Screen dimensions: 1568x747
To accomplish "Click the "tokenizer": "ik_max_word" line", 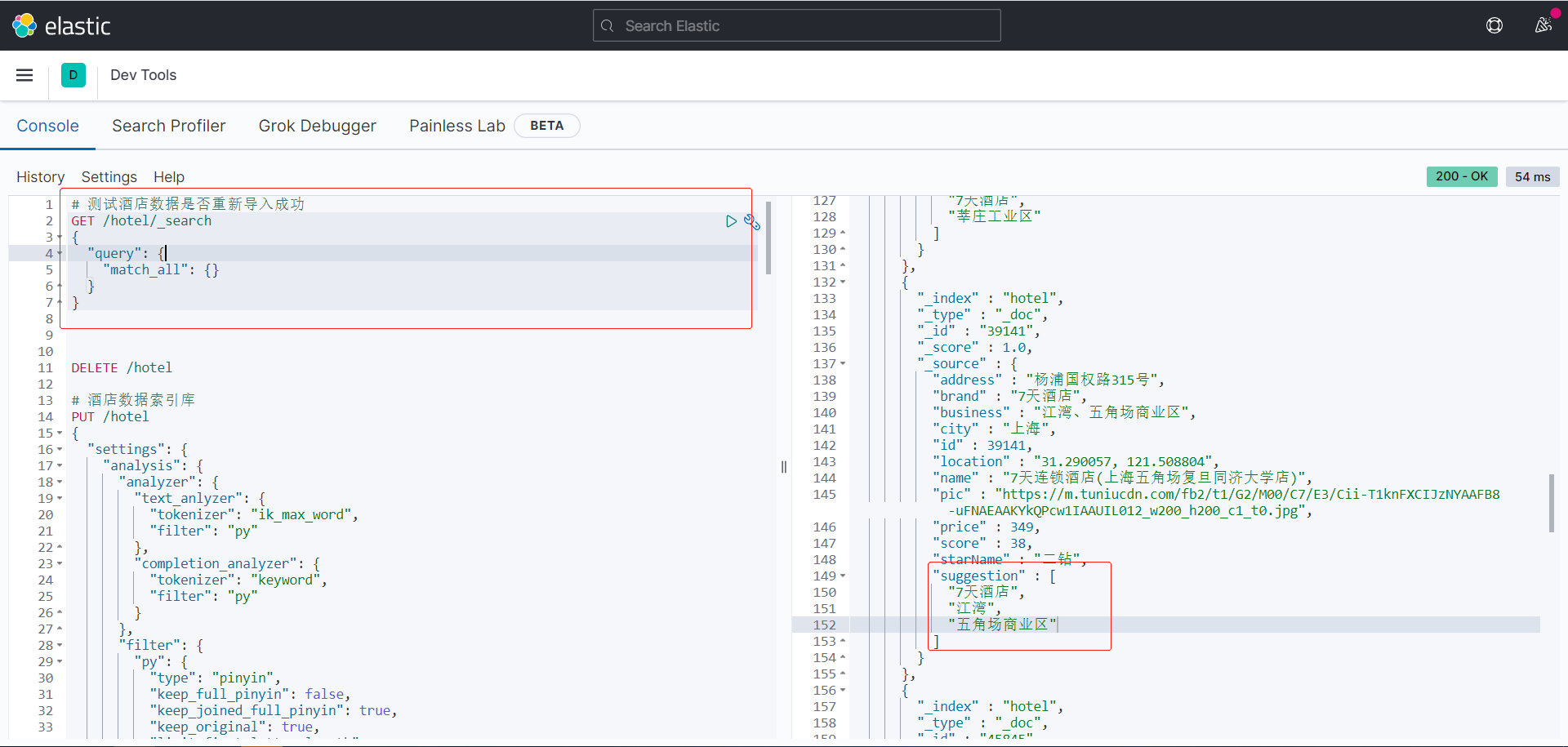I will tap(254, 514).
